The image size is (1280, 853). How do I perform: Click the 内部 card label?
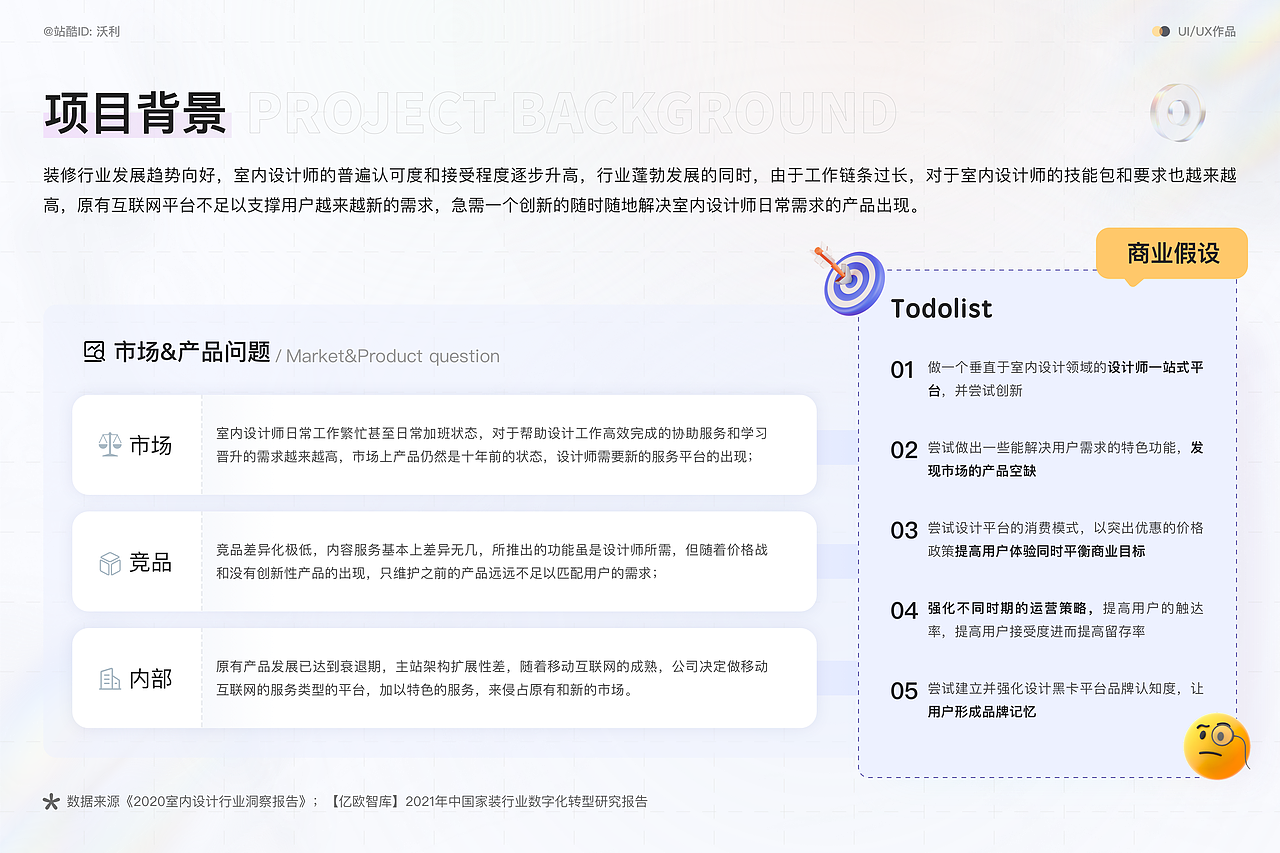pos(151,679)
